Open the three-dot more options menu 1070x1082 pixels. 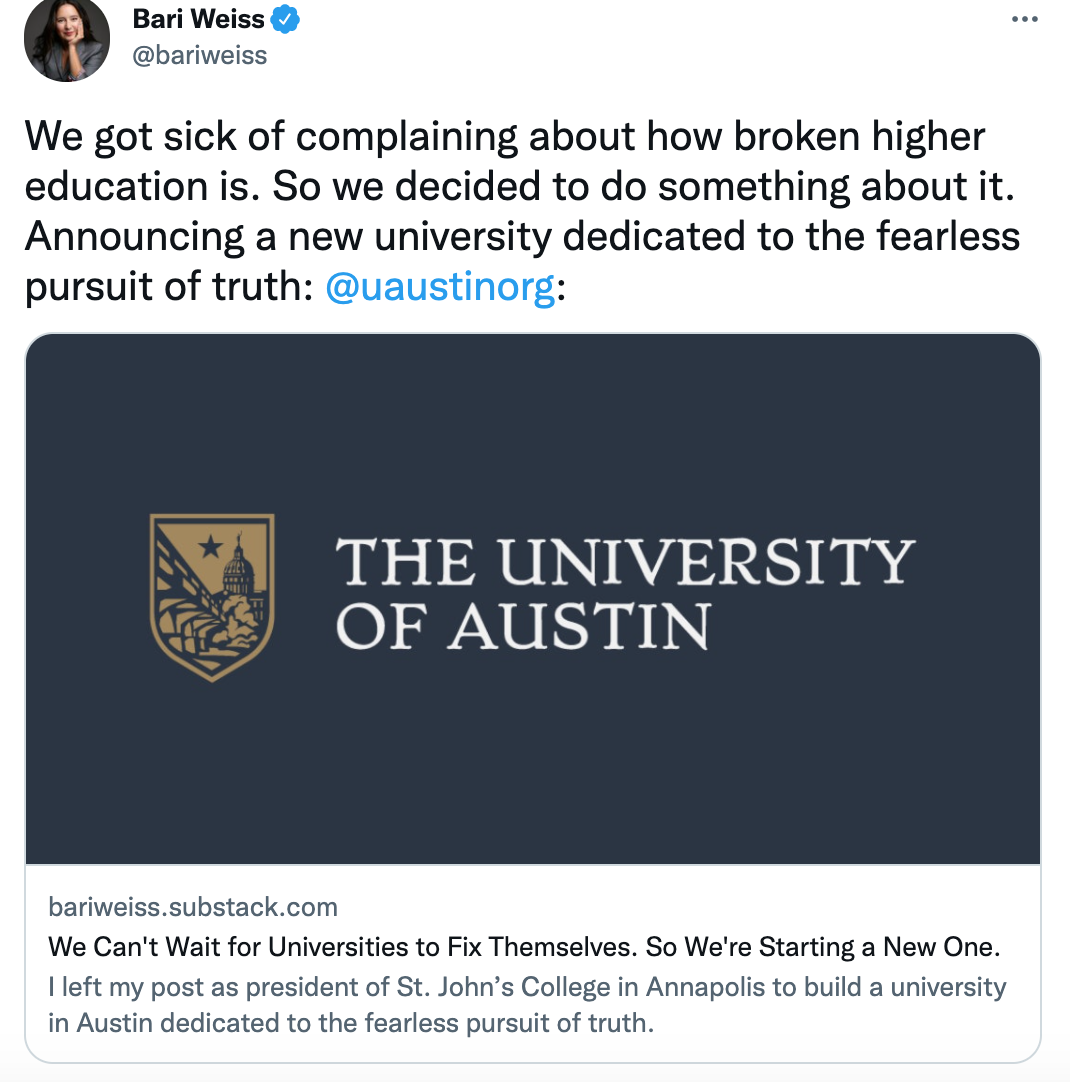pyautogui.click(x=1025, y=18)
